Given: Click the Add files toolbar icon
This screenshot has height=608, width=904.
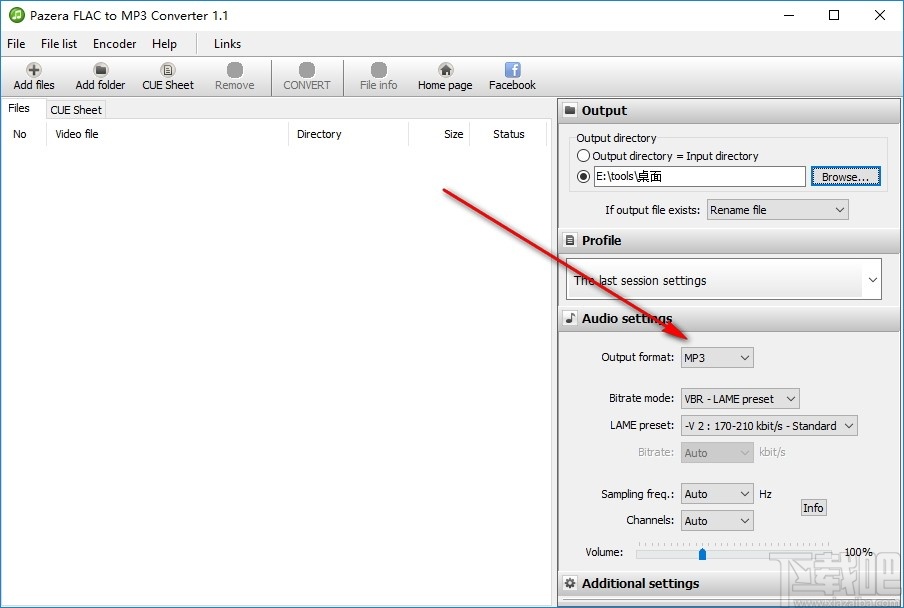Looking at the screenshot, I should pos(32,75).
